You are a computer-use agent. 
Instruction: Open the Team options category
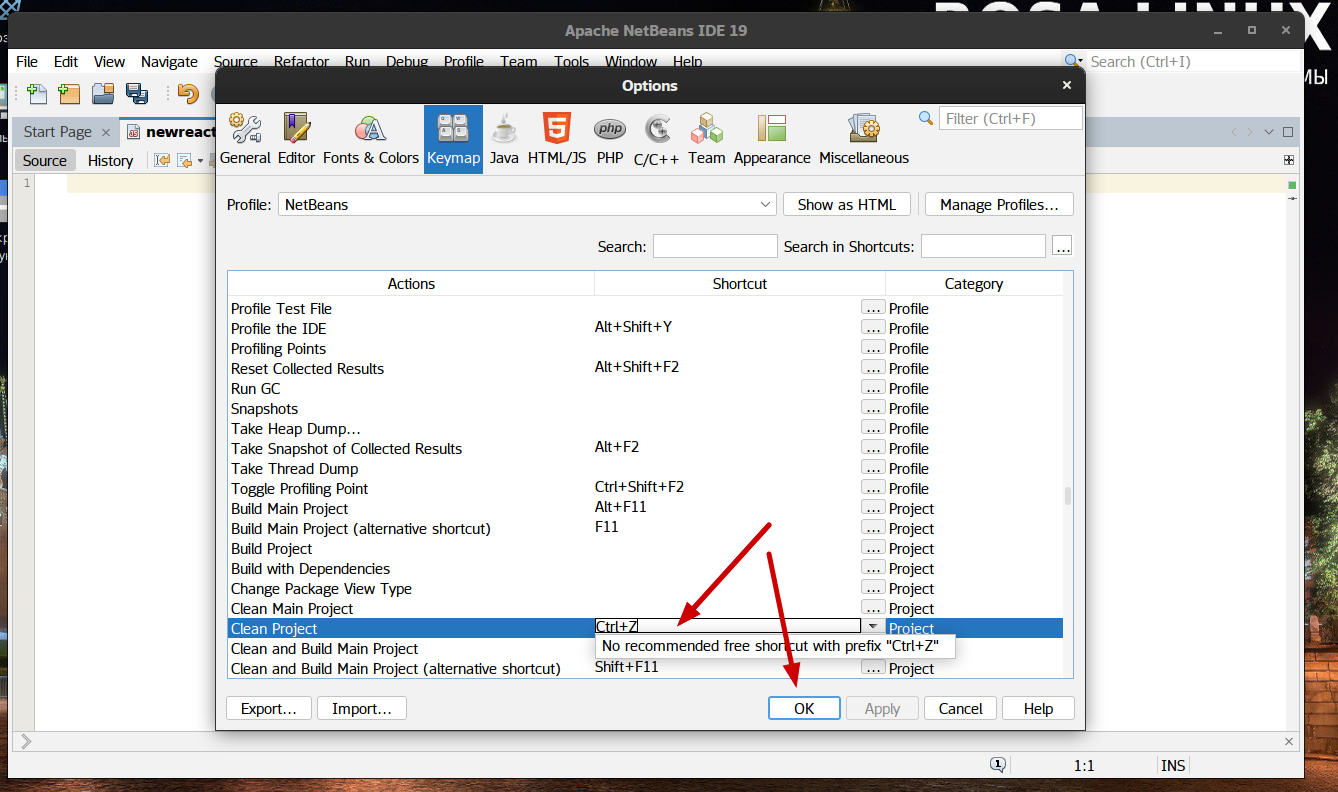[707, 139]
